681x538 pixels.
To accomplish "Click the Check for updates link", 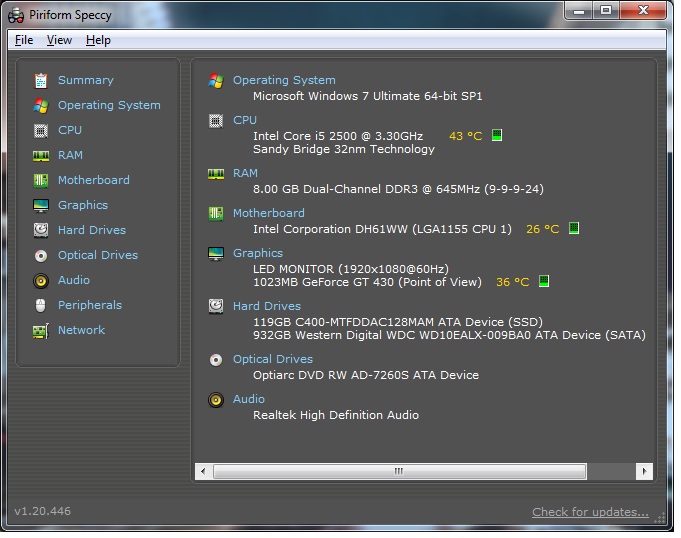I will 590,512.
